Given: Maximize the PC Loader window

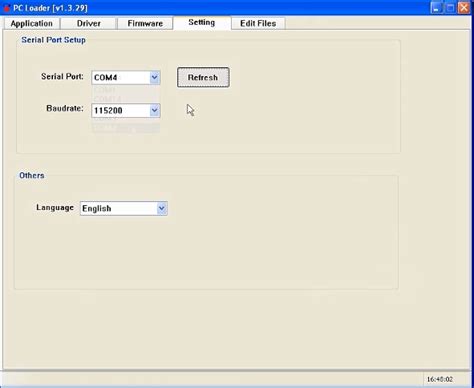Looking at the screenshot, I should pyautogui.click(x=450, y=8).
